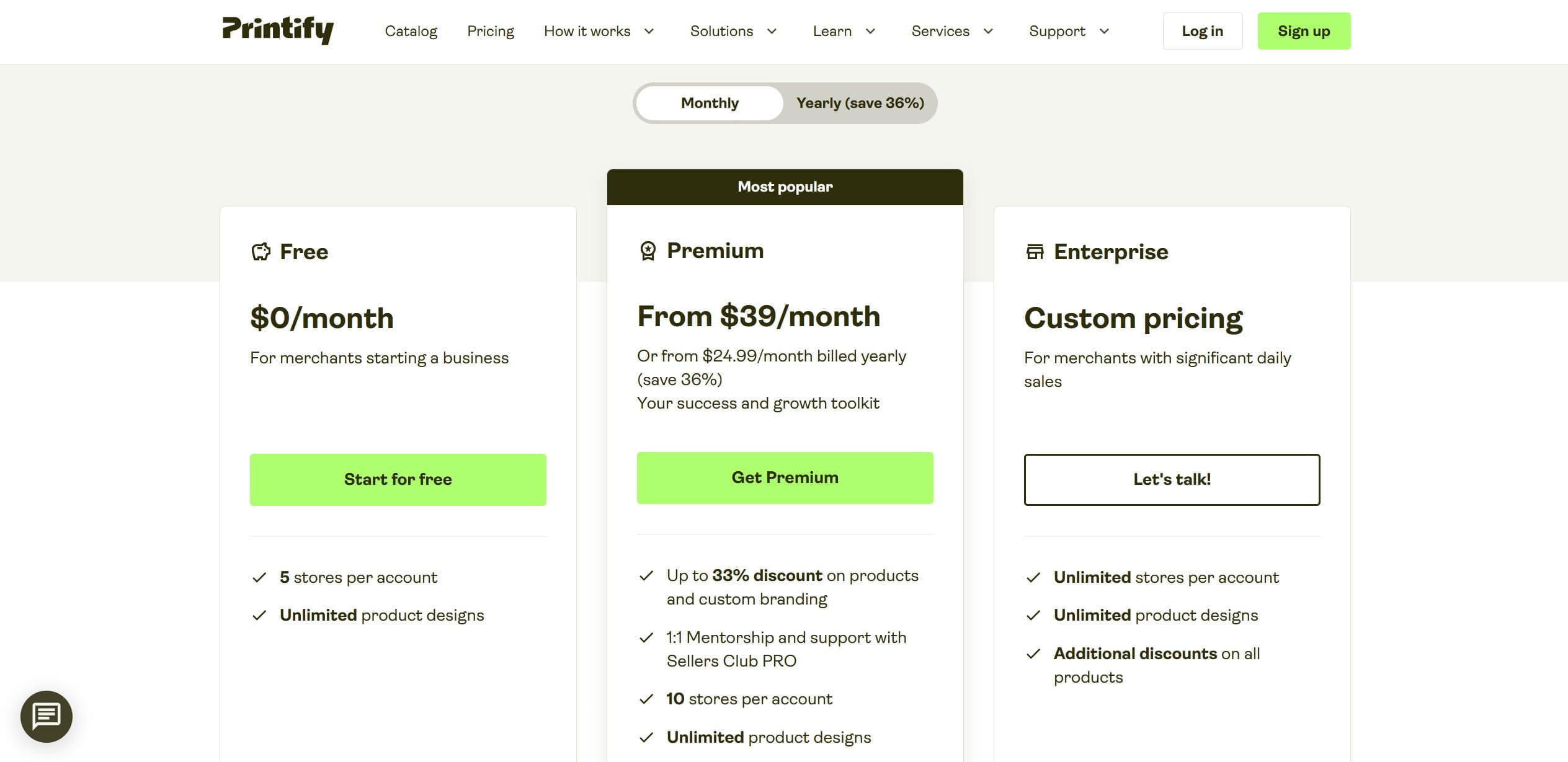The image size is (1568, 762).
Task: Switch billing to Yearly (save 36%)
Action: (x=860, y=103)
